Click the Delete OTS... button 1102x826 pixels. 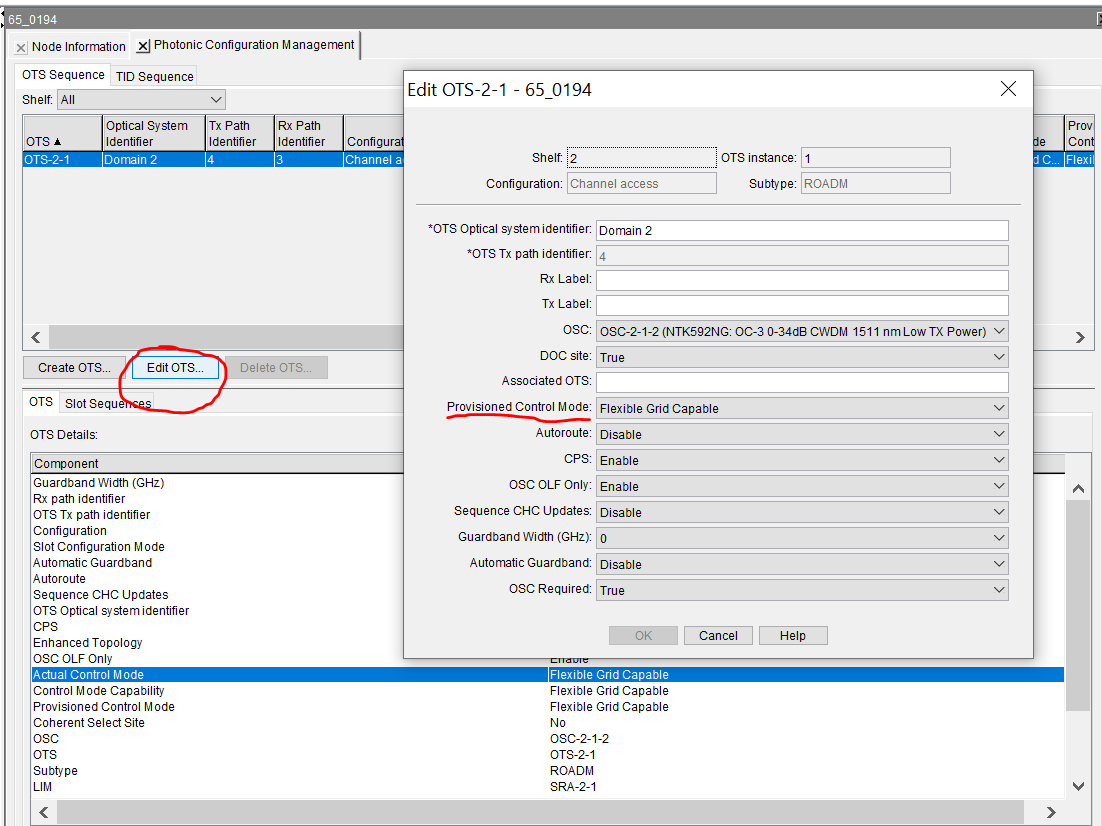point(276,368)
